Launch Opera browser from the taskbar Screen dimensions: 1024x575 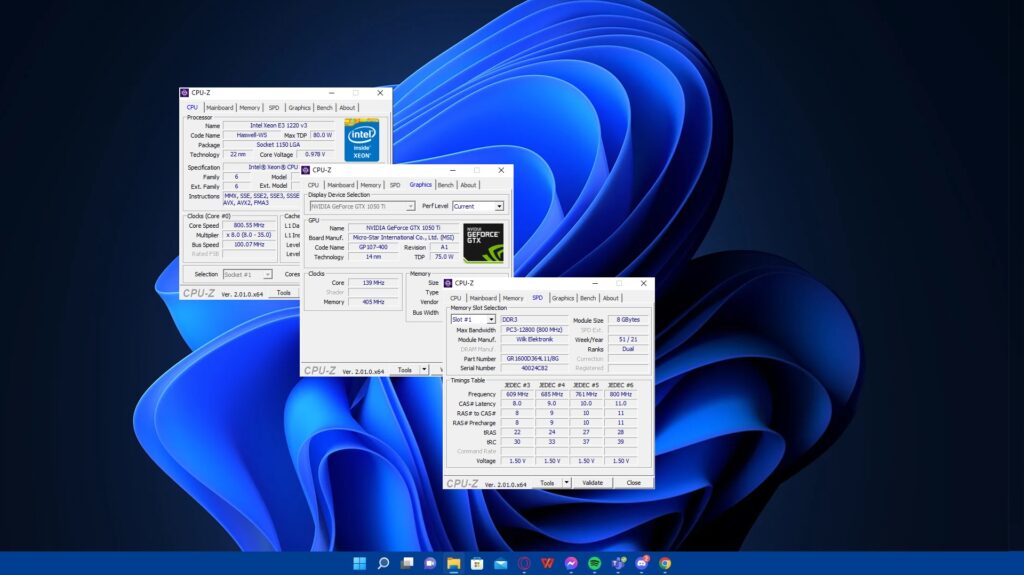point(524,563)
